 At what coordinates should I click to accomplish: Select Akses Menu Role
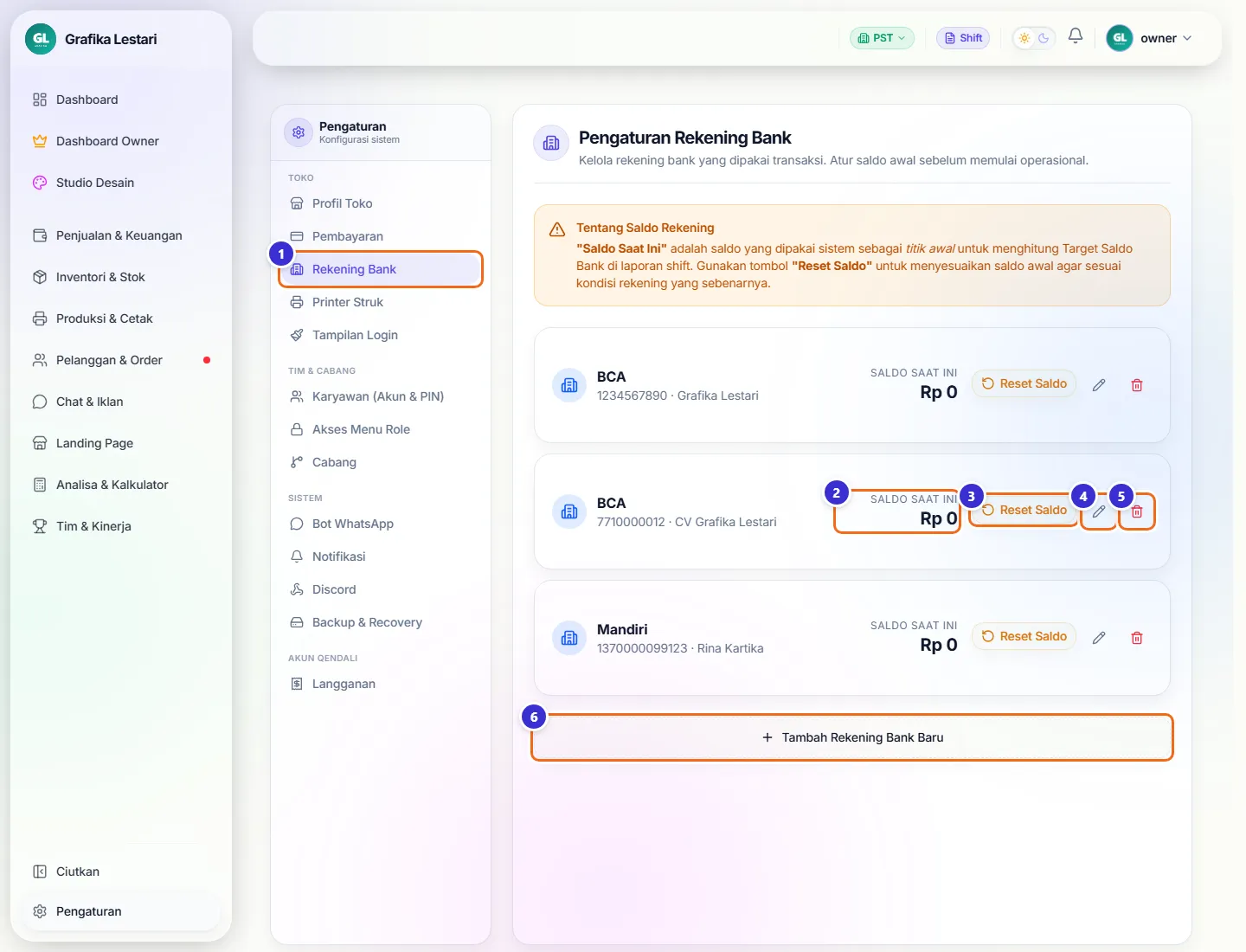(381, 429)
